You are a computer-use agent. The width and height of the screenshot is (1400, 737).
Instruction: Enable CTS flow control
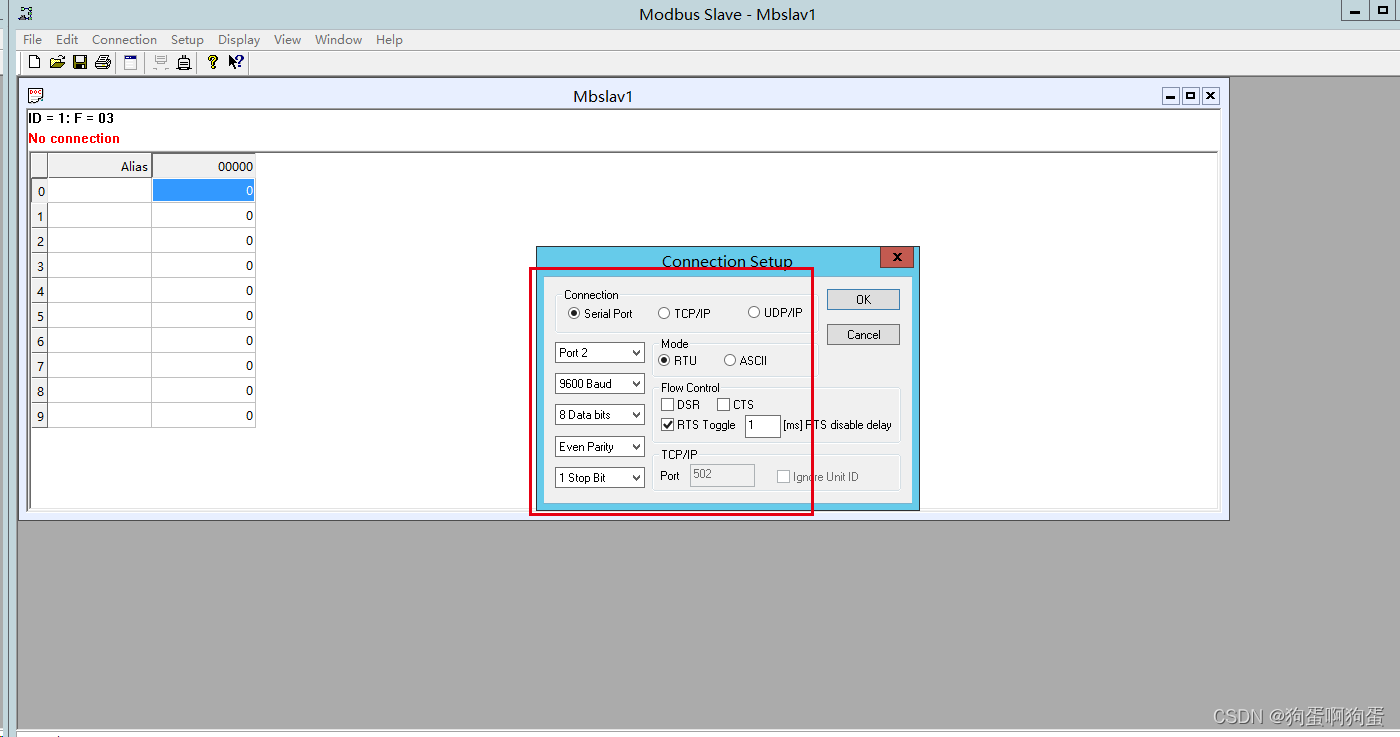coord(724,405)
